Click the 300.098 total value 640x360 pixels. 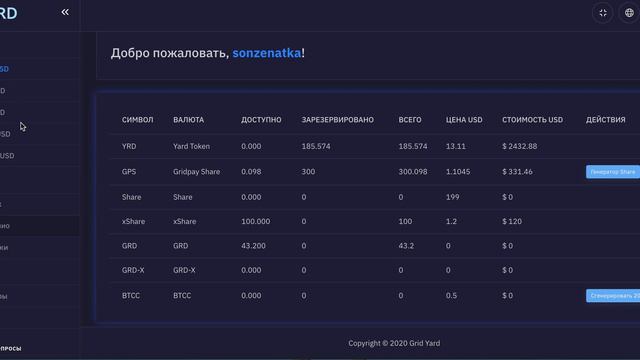click(x=413, y=172)
